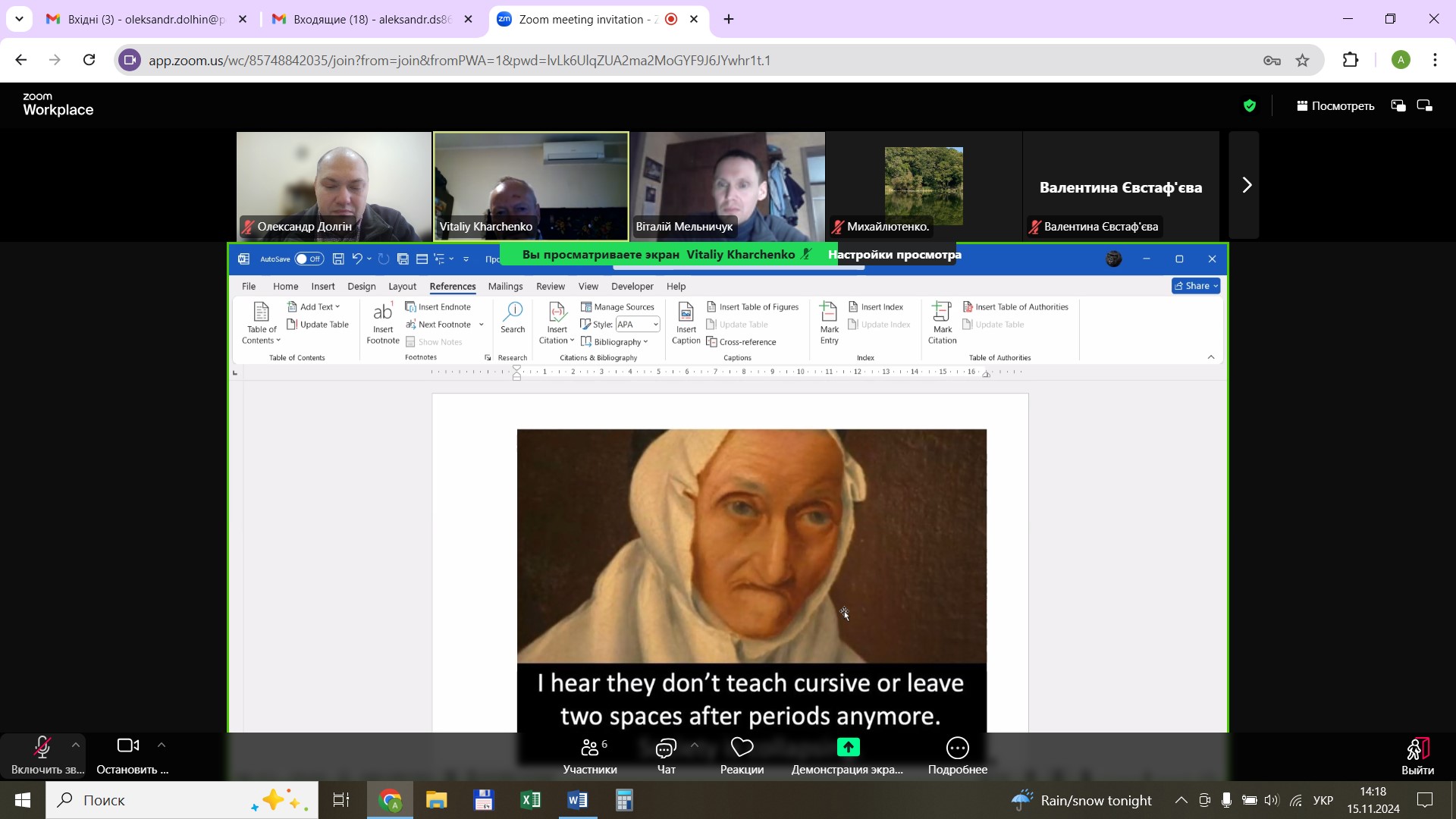
Task: Leave the meeting with Выйти button
Action: [1417, 757]
